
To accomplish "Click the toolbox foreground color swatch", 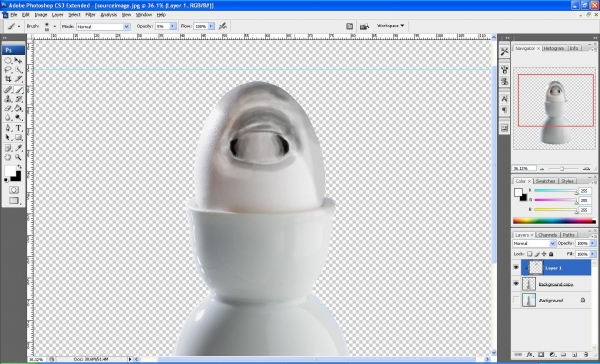I will (9, 171).
